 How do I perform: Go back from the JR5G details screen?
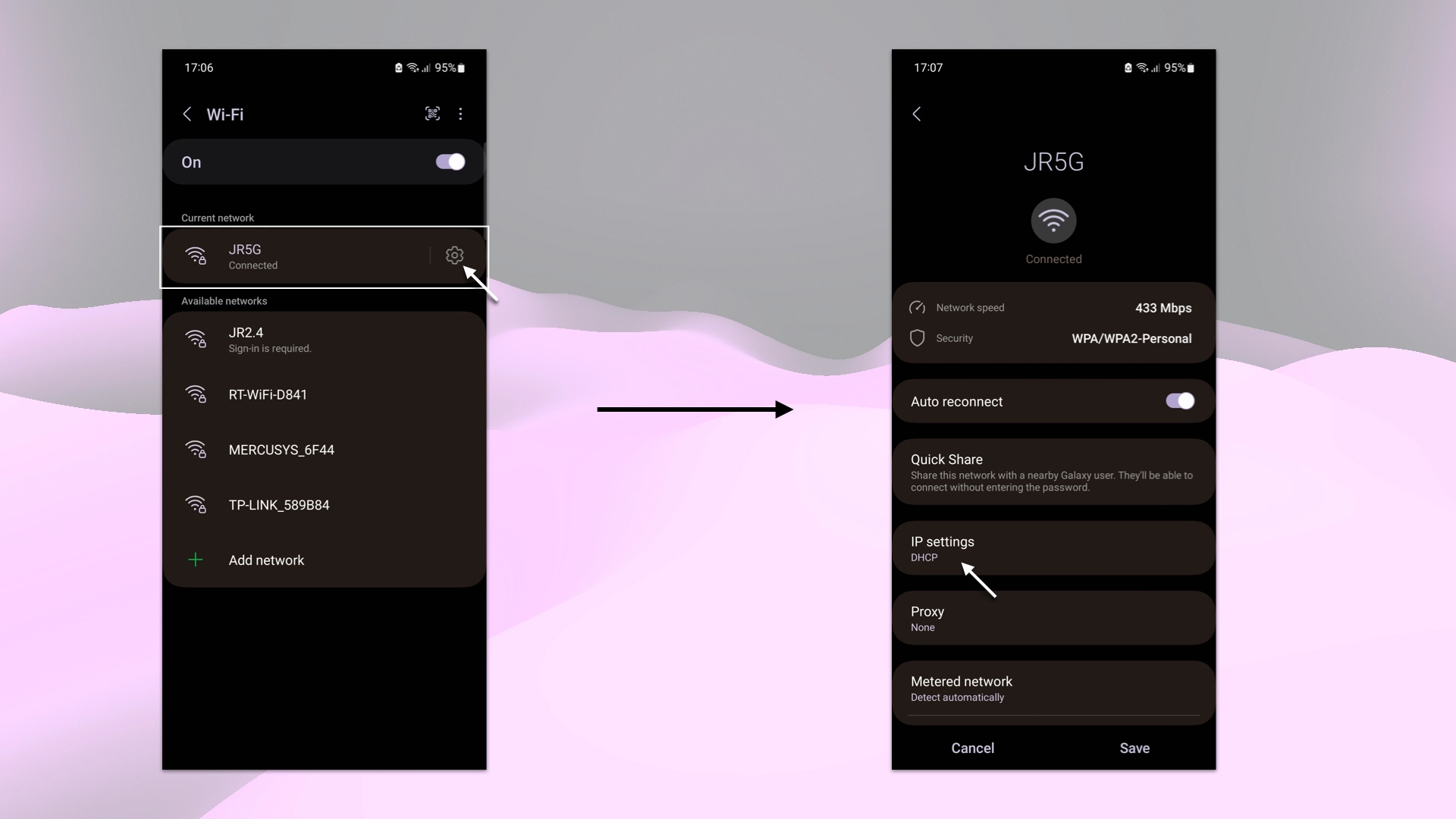(x=917, y=114)
